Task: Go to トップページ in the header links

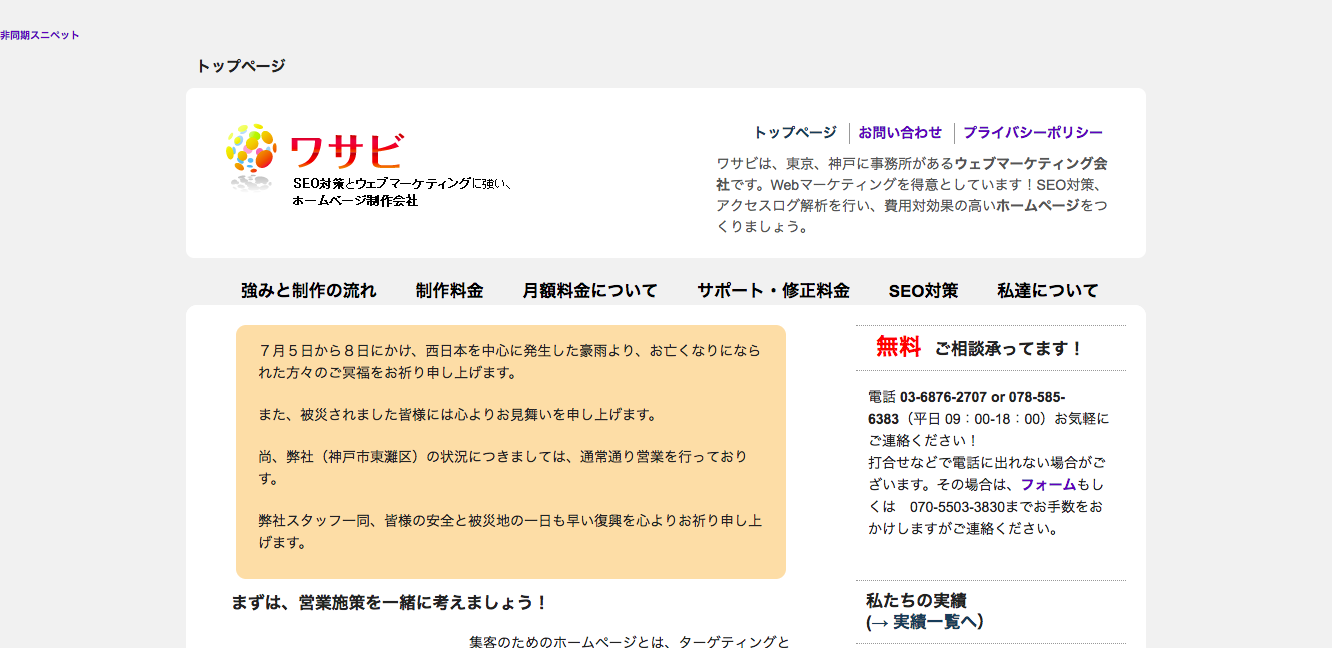Action: (x=795, y=132)
